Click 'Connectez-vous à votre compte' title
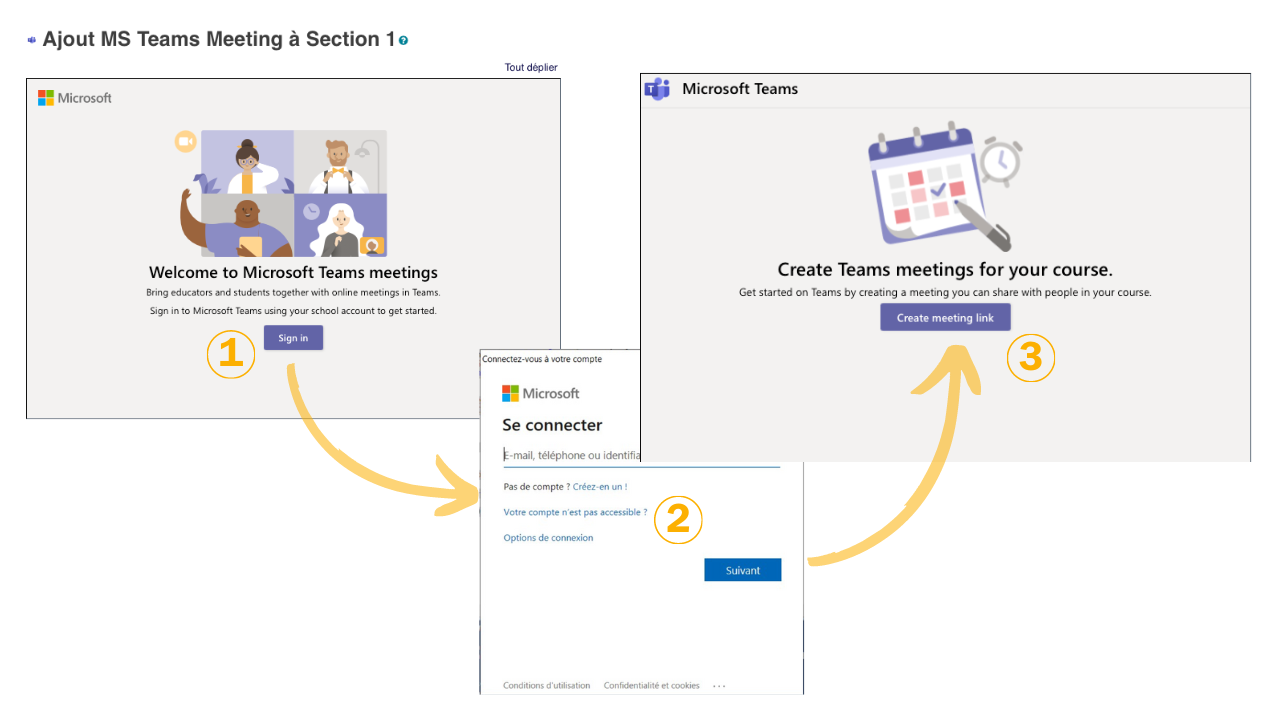 click(x=542, y=358)
